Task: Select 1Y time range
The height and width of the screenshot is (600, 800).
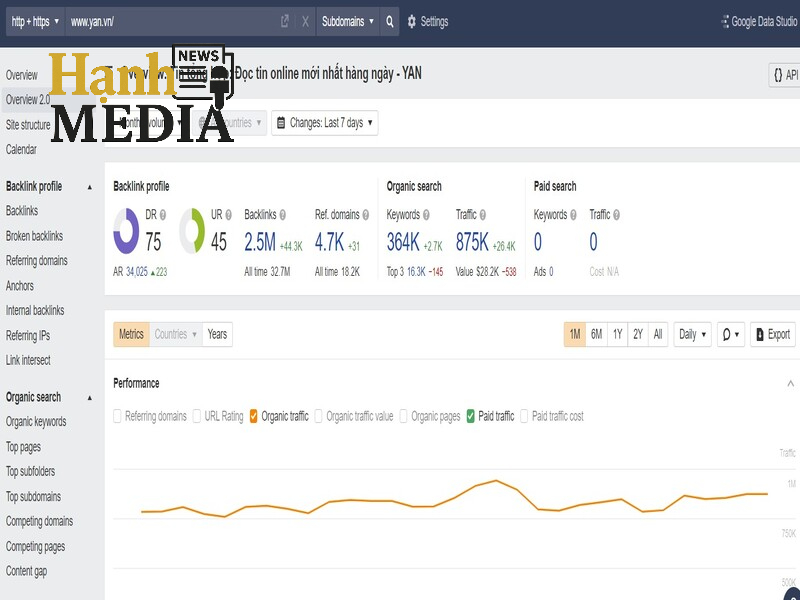Action: 617,335
